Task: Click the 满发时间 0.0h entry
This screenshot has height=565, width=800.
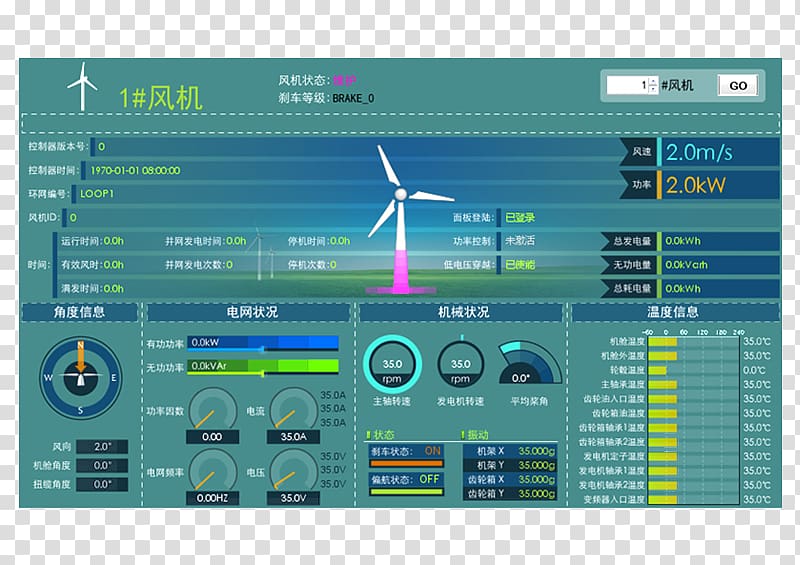Action: click(92, 288)
